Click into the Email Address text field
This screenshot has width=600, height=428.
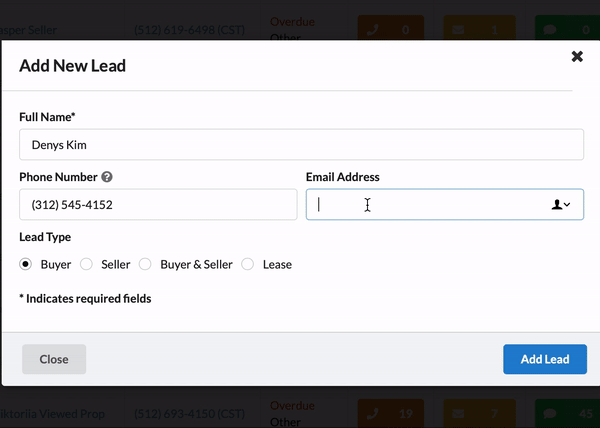tap(425, 205)
